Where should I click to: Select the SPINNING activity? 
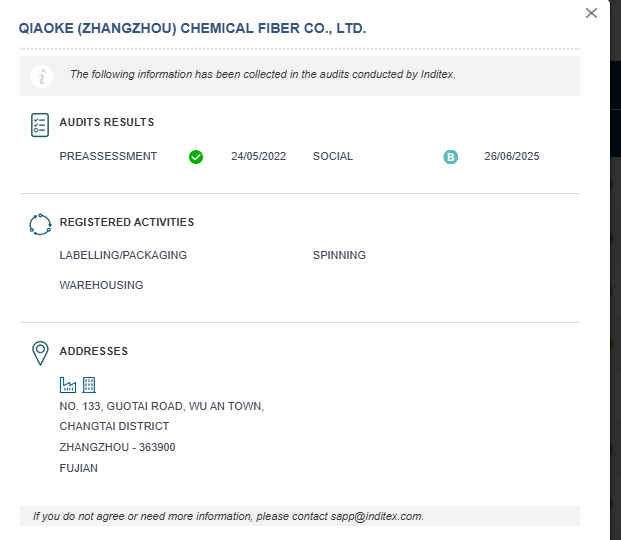[x=339, y=256]
